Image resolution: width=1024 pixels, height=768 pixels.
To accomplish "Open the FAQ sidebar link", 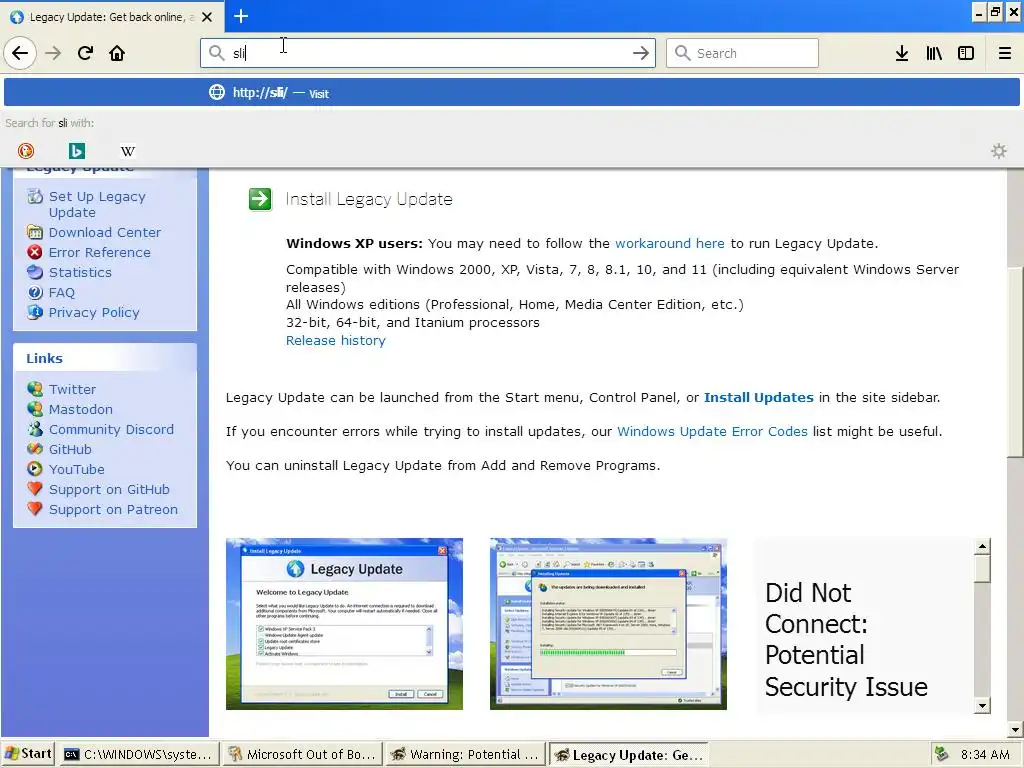I will 61,293.
